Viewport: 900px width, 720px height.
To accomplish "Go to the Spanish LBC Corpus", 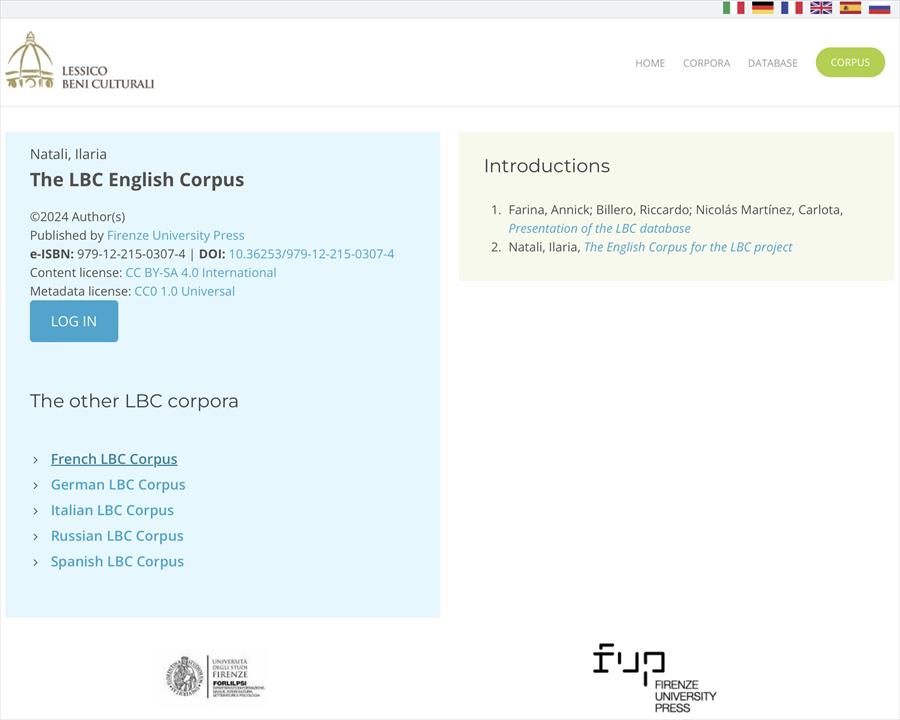I will pos(117,562).
